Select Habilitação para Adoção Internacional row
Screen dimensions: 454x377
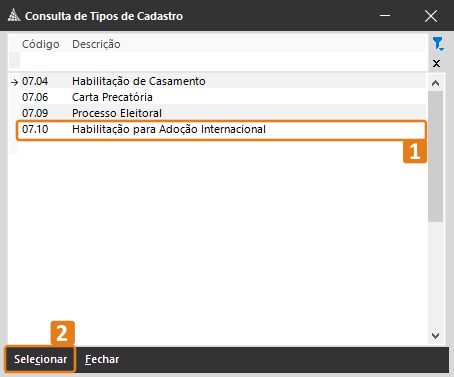[221, 130]
